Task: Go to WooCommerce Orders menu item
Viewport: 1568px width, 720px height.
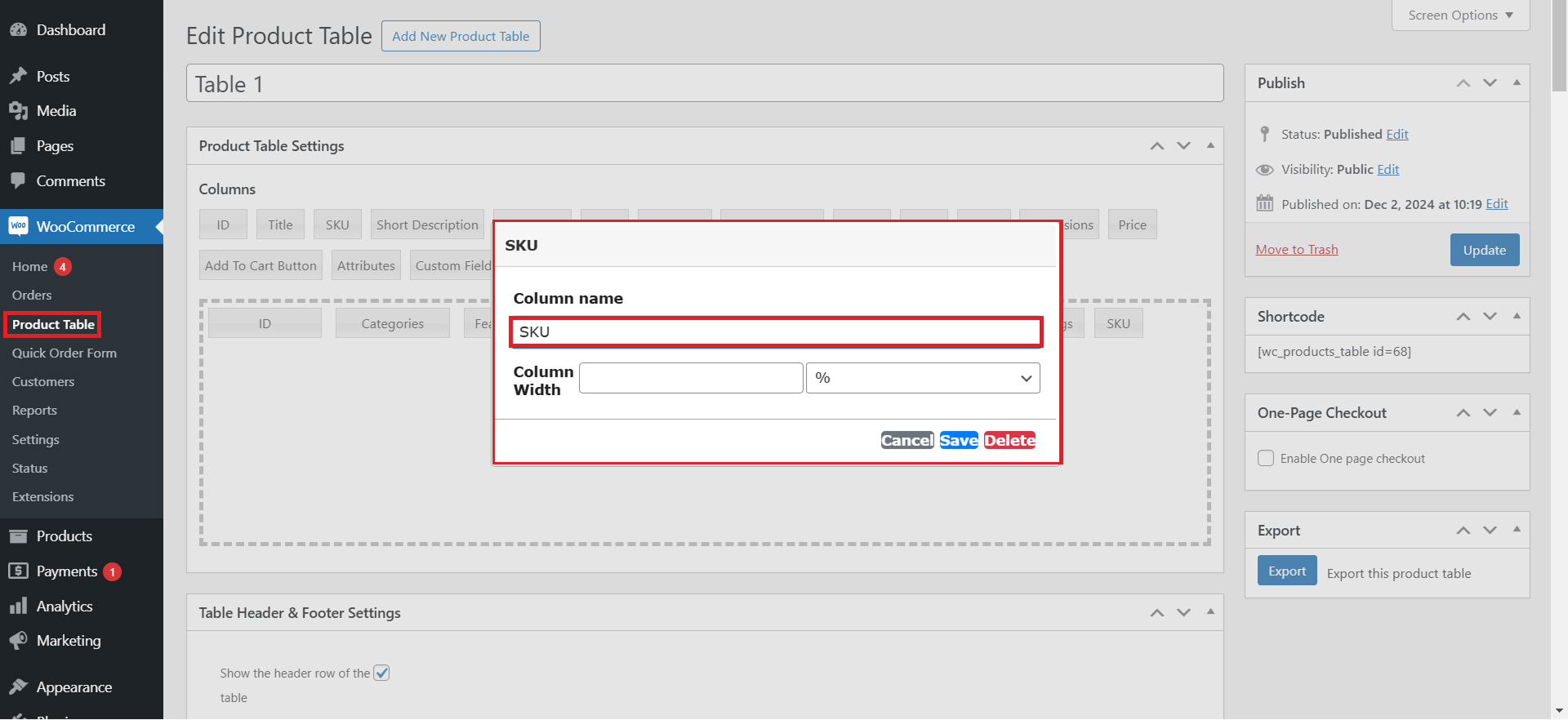Action: point(32,296)
